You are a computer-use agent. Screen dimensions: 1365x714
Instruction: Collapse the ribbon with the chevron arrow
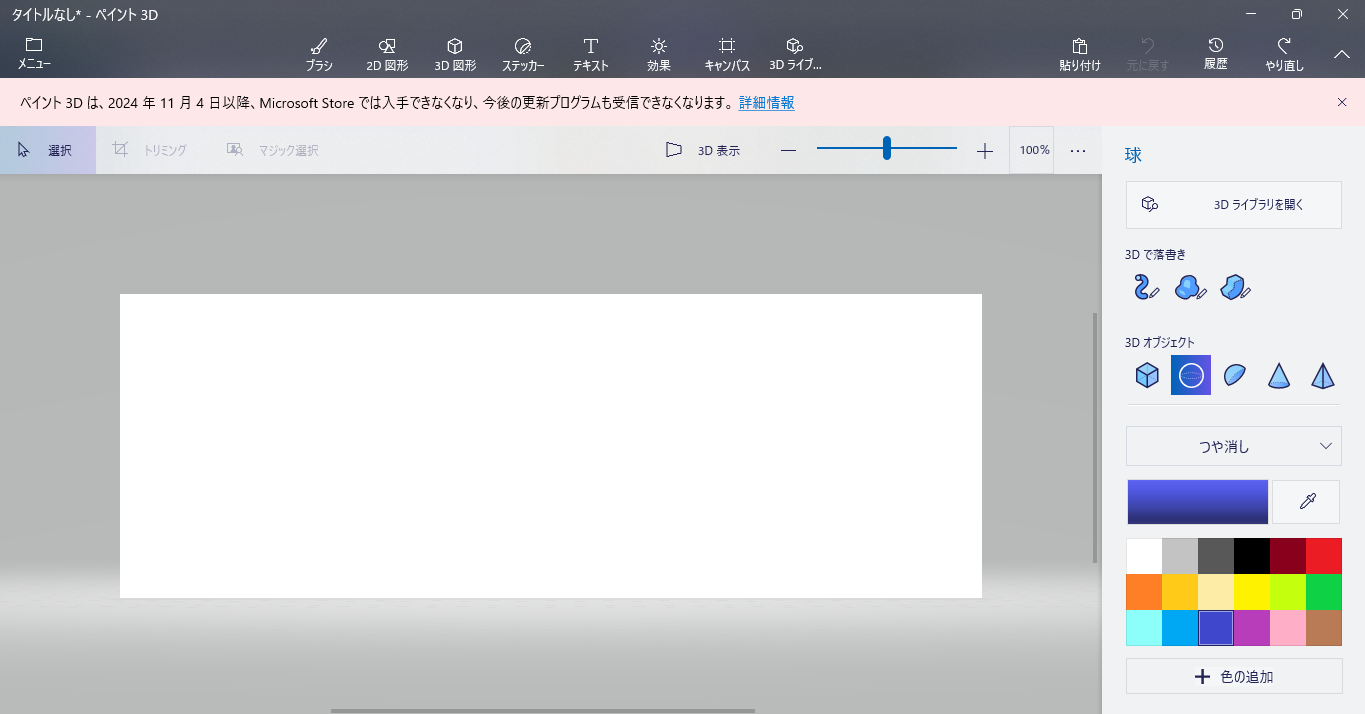click(1341, 54)
